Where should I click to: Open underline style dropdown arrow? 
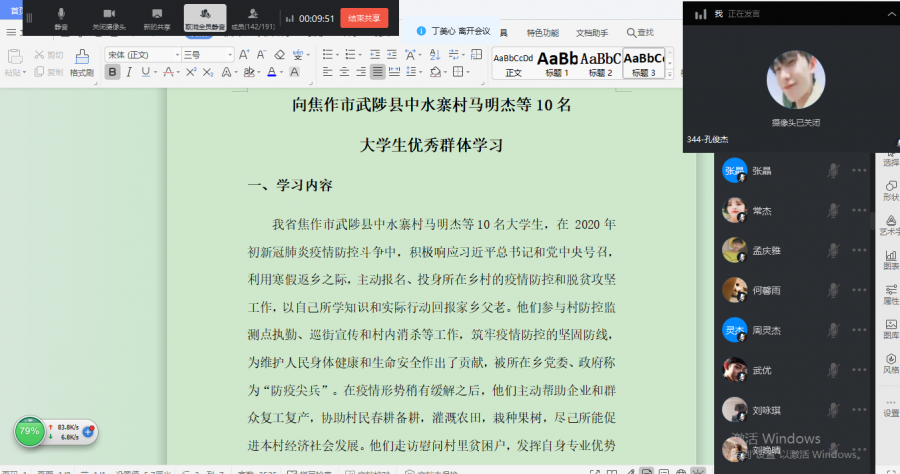(x=156, y=72)
